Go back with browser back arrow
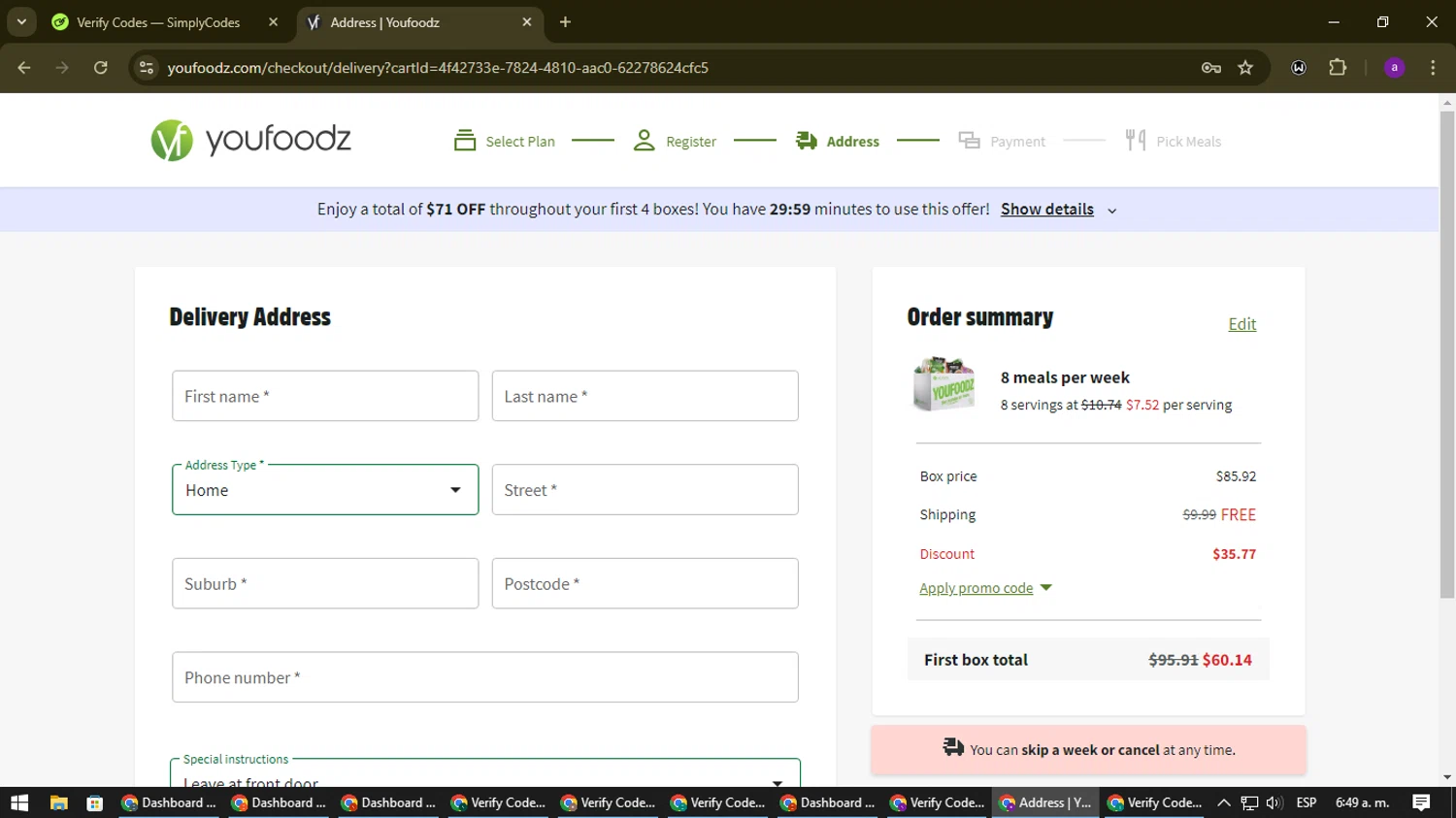This screenshot has width=1456, height=818. point(24,68)
